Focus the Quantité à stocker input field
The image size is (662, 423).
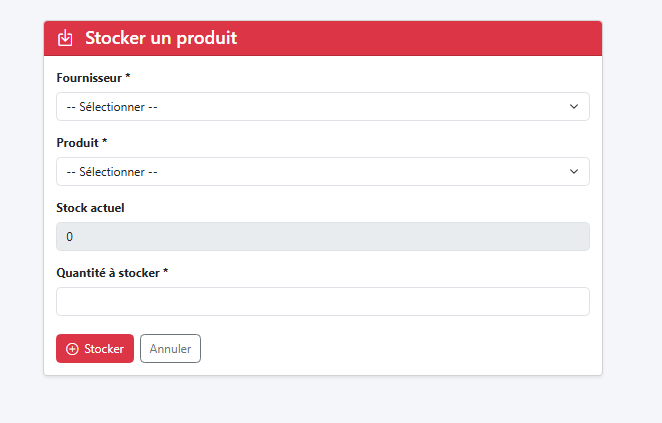322,302
